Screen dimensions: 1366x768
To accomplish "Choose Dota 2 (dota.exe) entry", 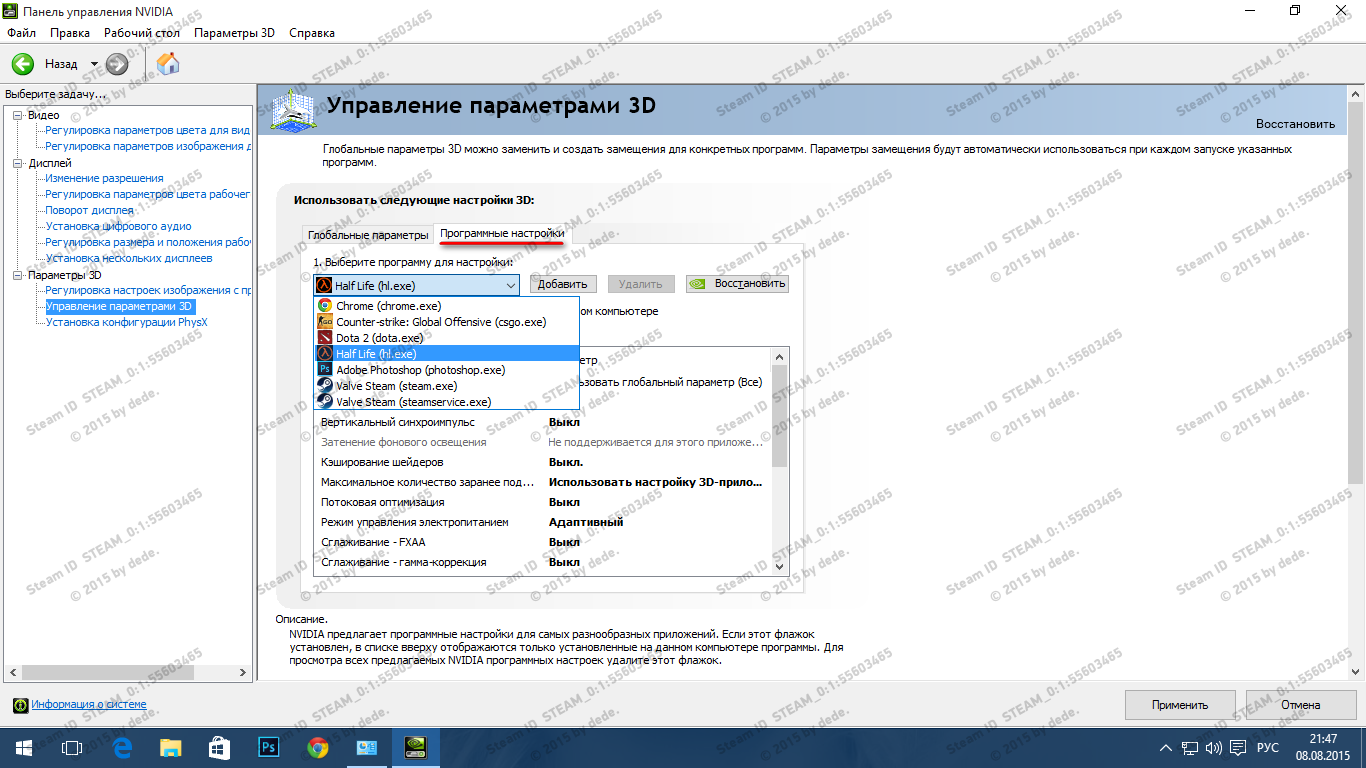I will tap(446, 338).
